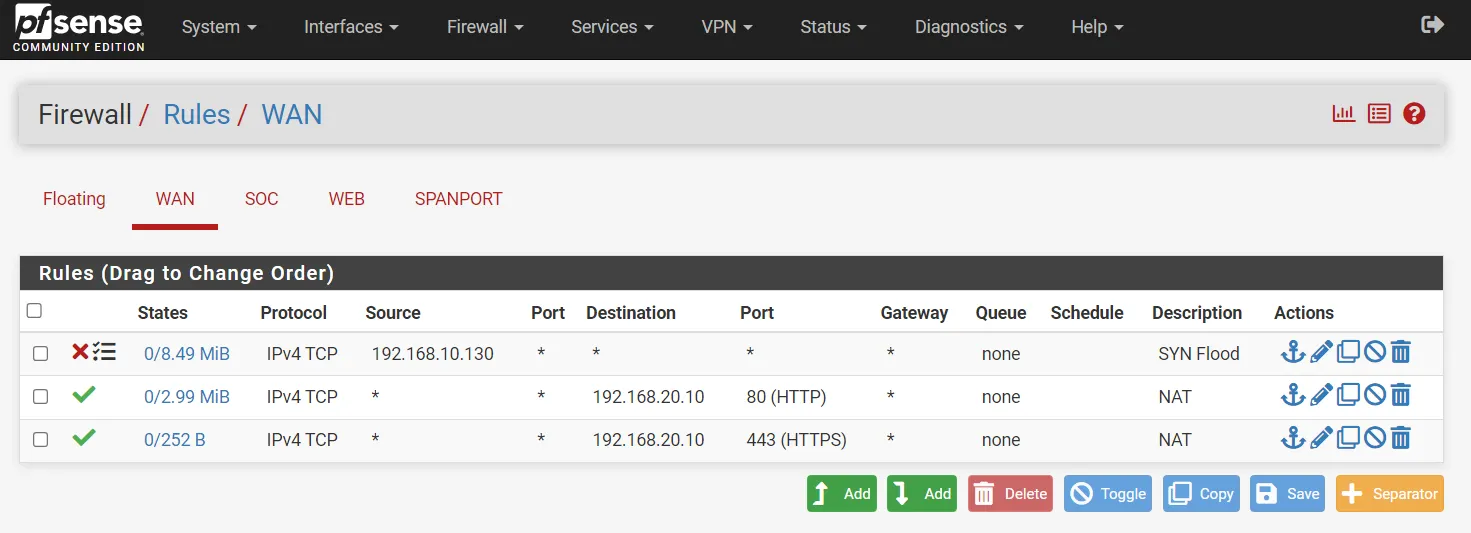This screenshot has width=1471, height=533.
Task: Switch to the Floating rules tab
Action: (x=74, y=199)
